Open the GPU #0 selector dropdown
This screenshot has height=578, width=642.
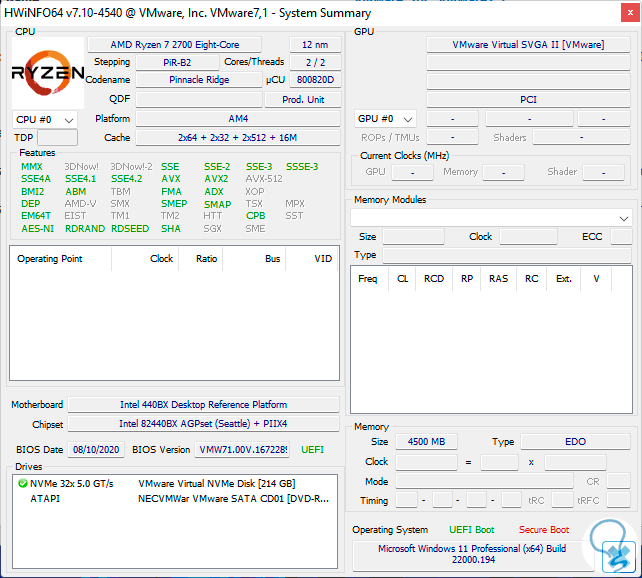385,119
